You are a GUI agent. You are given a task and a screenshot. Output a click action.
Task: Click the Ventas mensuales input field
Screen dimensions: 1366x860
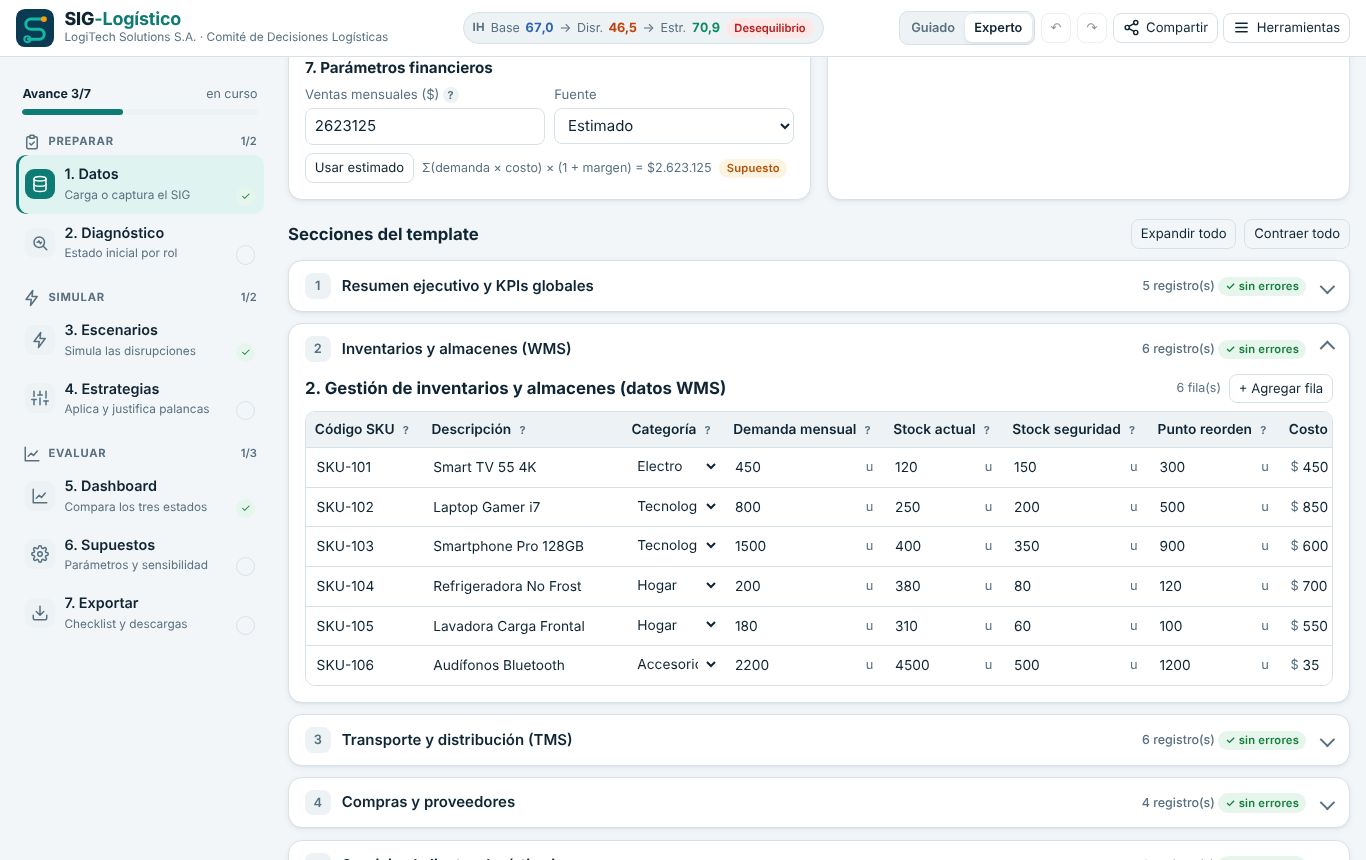(x=425, y=126)
